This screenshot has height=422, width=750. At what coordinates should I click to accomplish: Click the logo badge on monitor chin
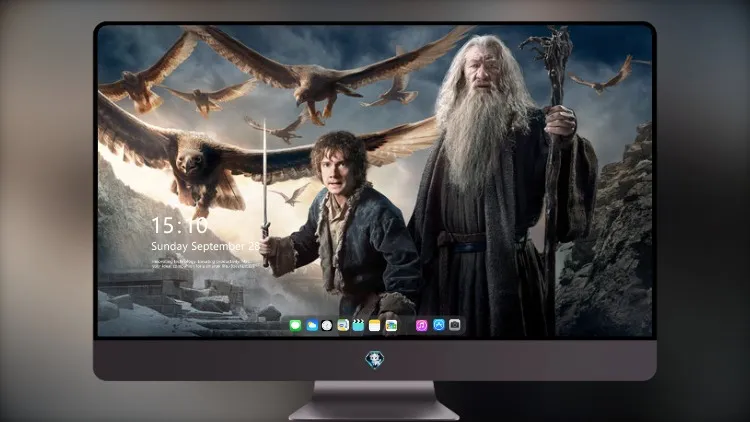375,360
